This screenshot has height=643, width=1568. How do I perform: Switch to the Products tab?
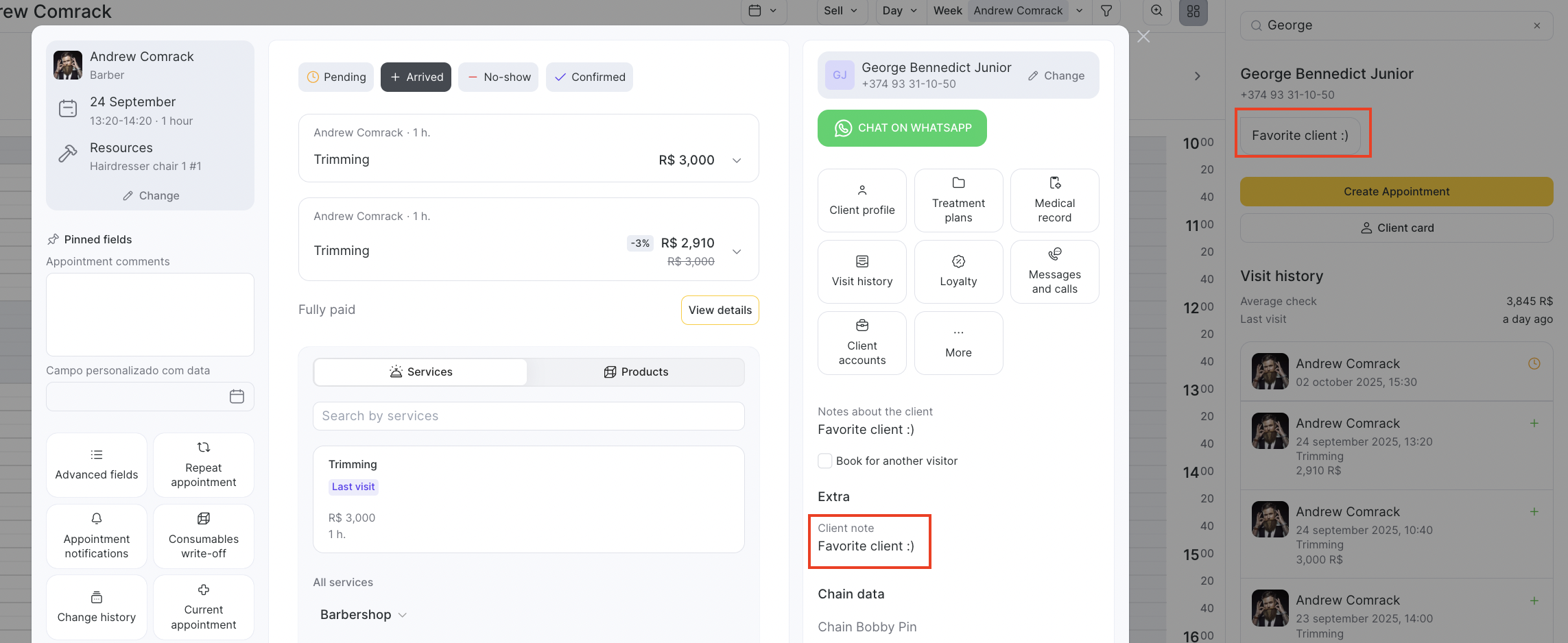point(636,372)
